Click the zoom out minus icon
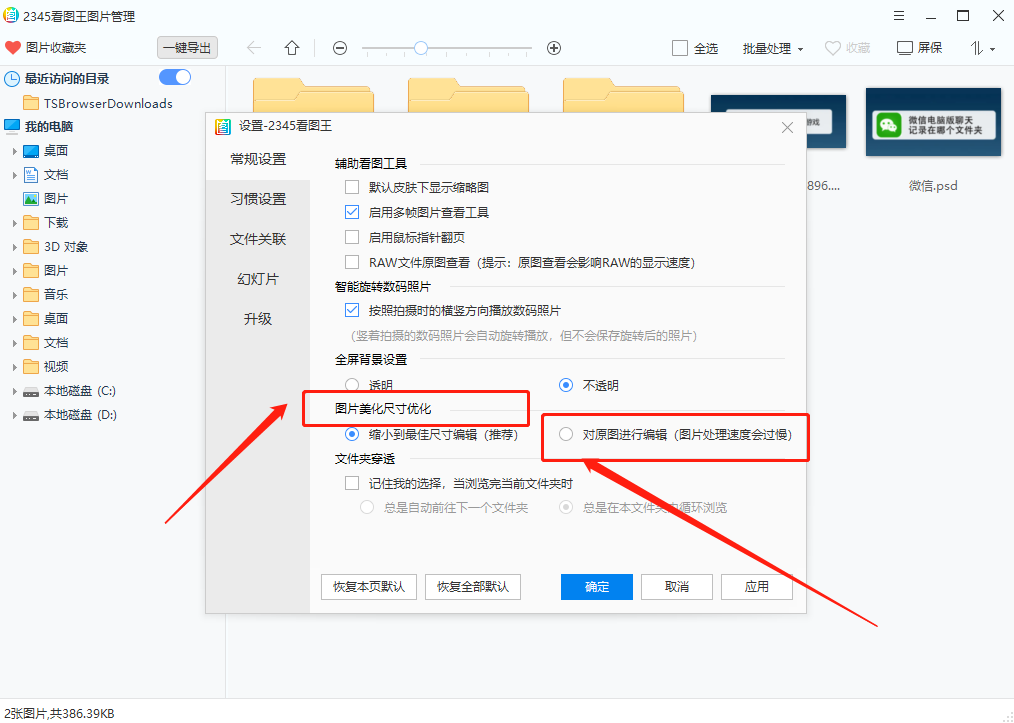Image resolution: width=1014 pixels, height=723 pixels. pos(340,47)
